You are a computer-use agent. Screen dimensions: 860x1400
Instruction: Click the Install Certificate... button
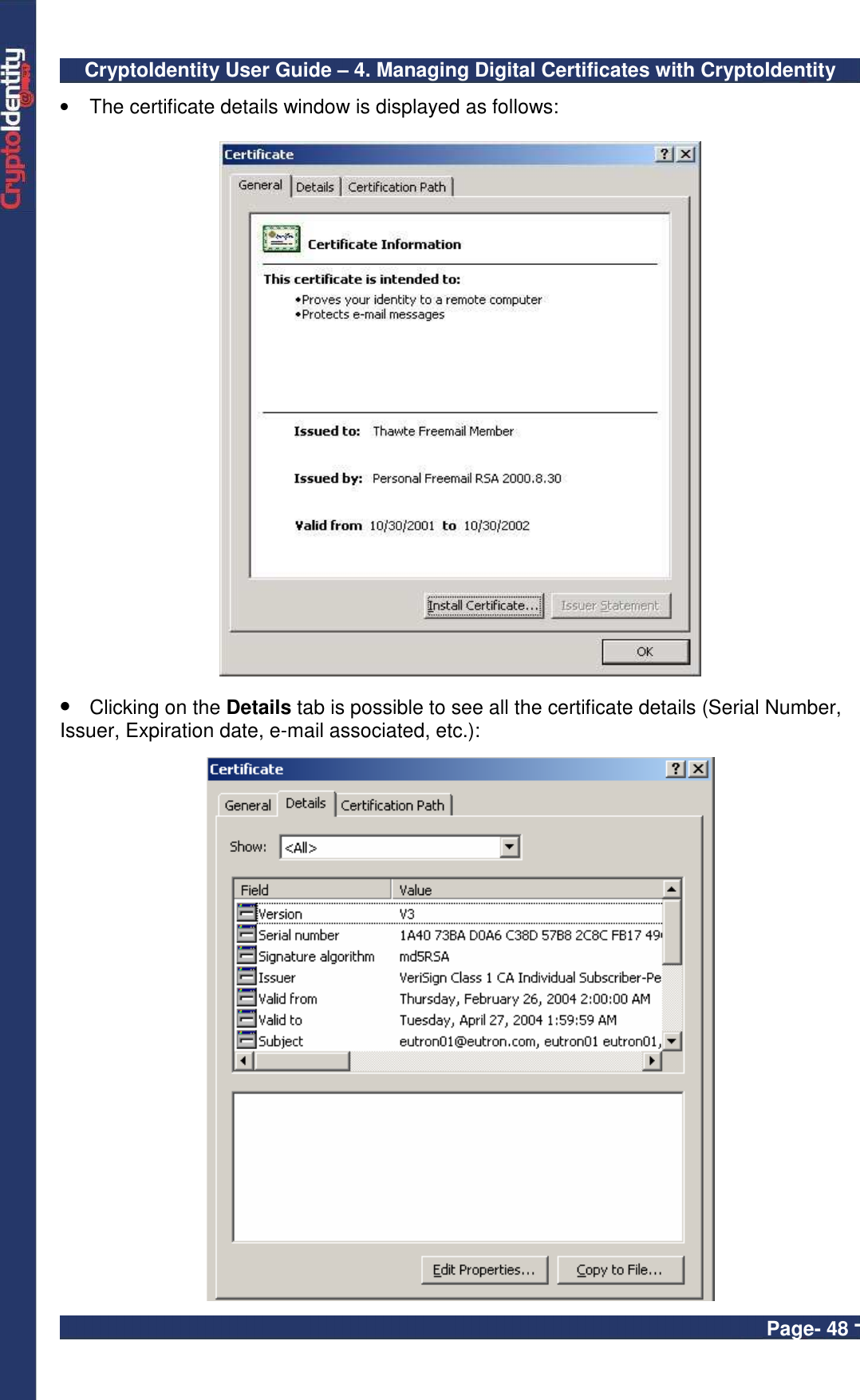483,605
